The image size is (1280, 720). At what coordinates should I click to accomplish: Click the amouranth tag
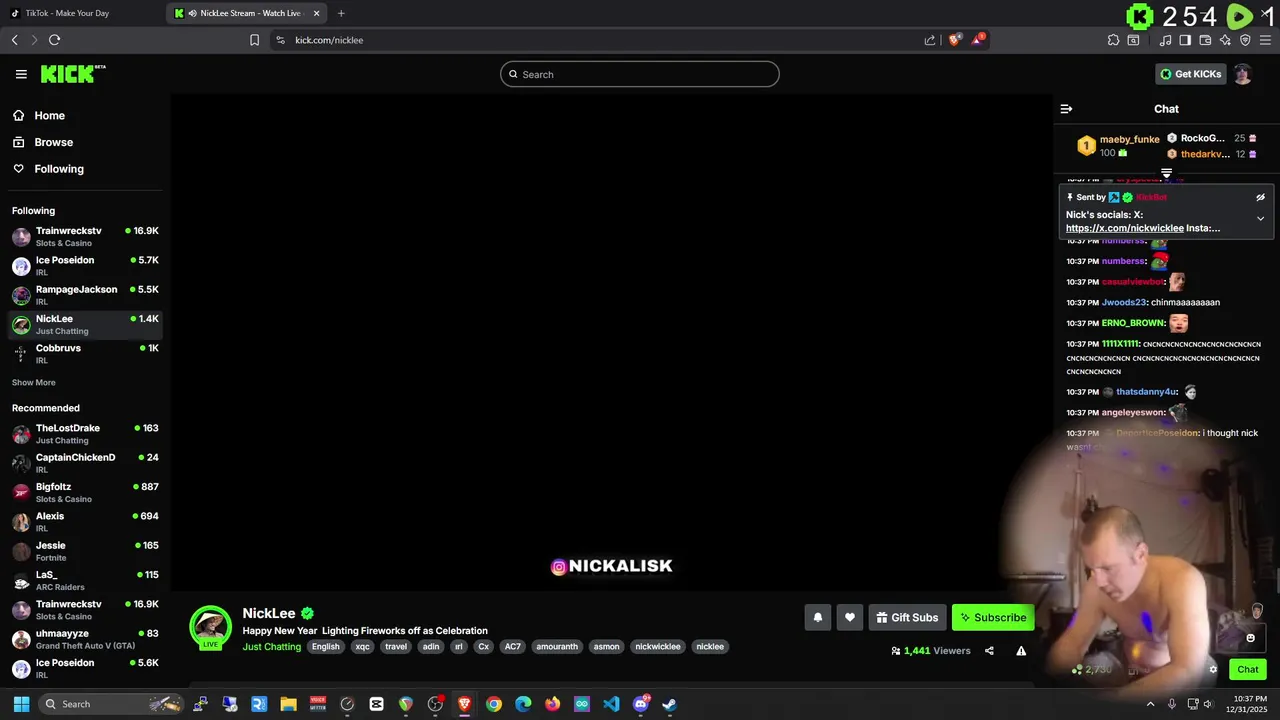pyautogui.click(x=557, y=647)
